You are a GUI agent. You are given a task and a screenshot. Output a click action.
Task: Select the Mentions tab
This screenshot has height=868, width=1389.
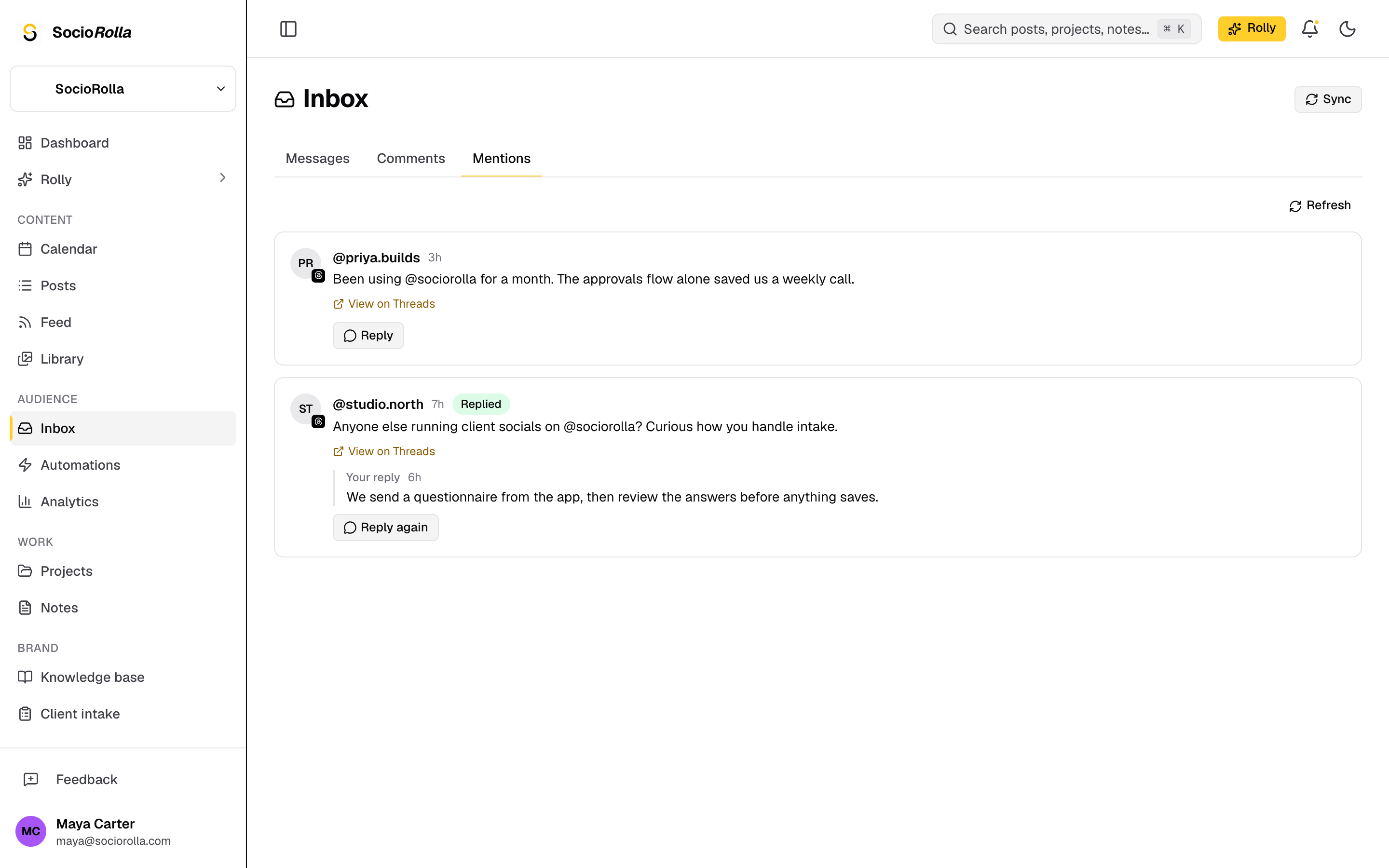tap(501, 159)
